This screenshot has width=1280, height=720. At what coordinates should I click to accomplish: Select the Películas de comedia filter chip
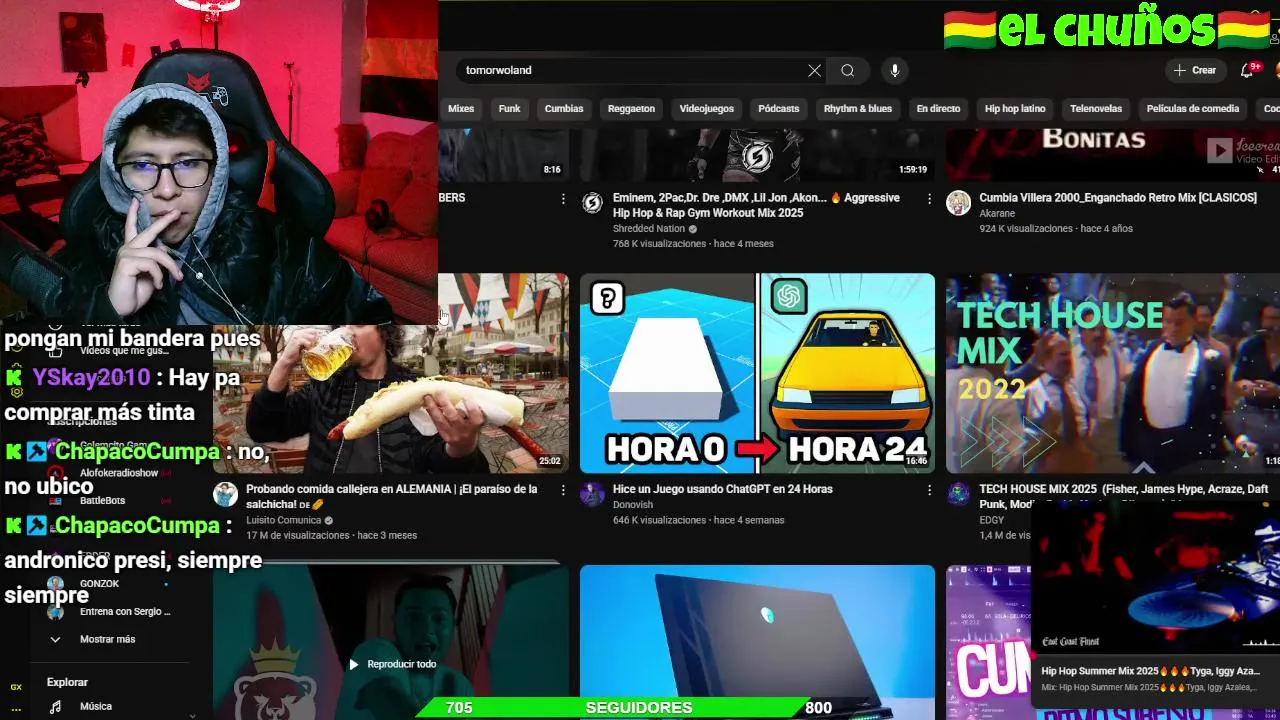(x=1193, y=109)
